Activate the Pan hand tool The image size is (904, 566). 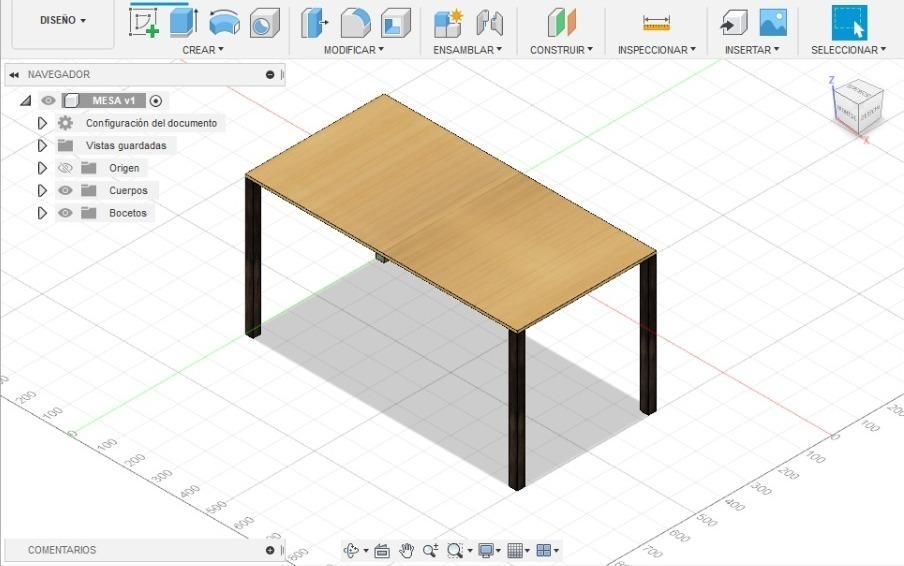(406, 550)
